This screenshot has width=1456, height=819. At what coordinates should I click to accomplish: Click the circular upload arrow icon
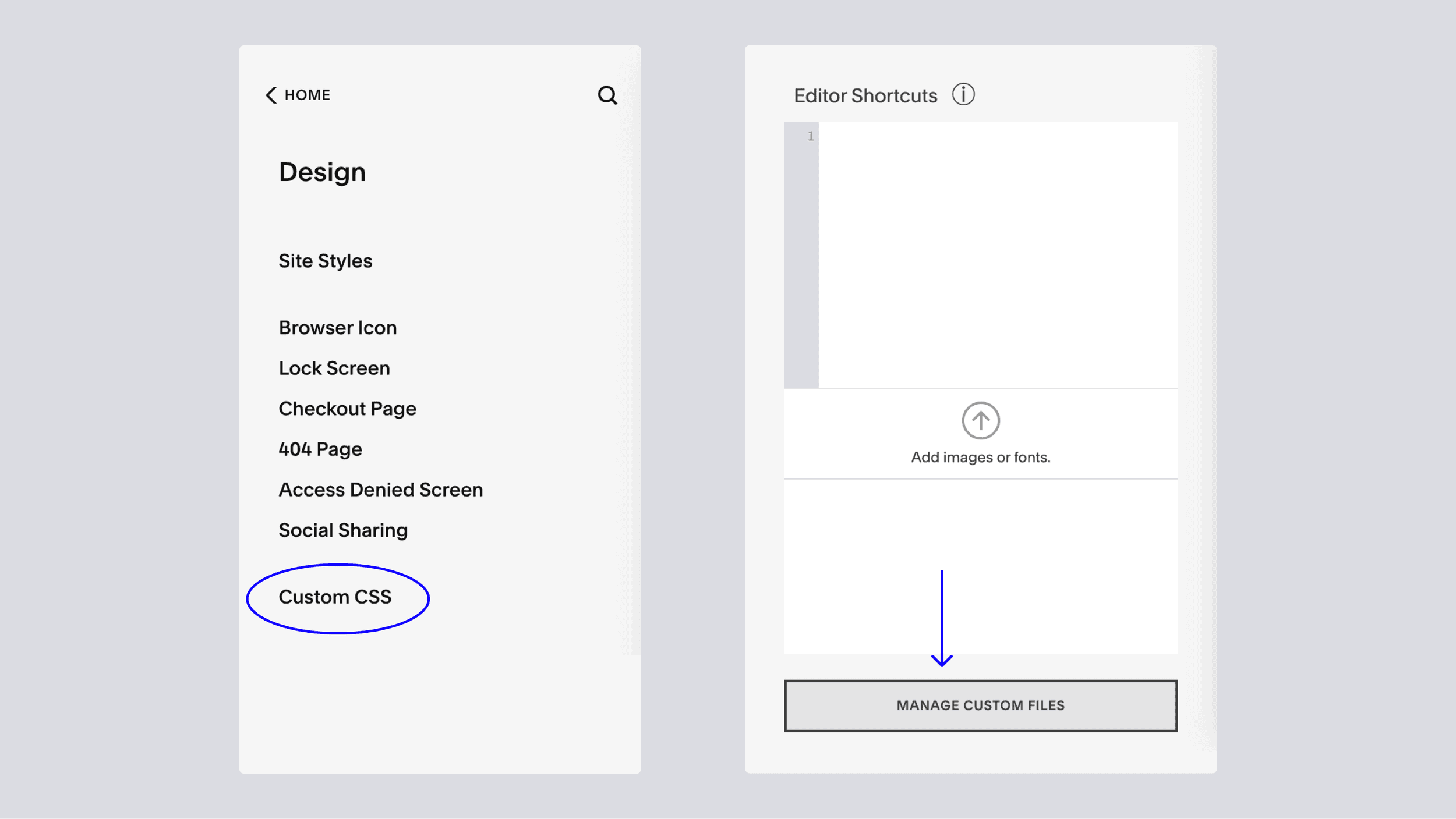(x=980, y=420)
